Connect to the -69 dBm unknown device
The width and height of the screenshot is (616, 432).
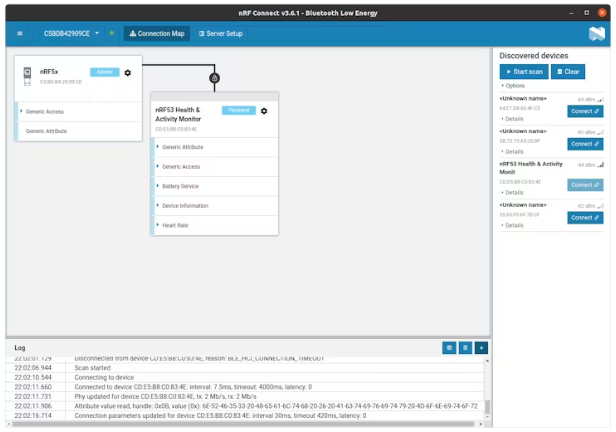coord(585,111)
